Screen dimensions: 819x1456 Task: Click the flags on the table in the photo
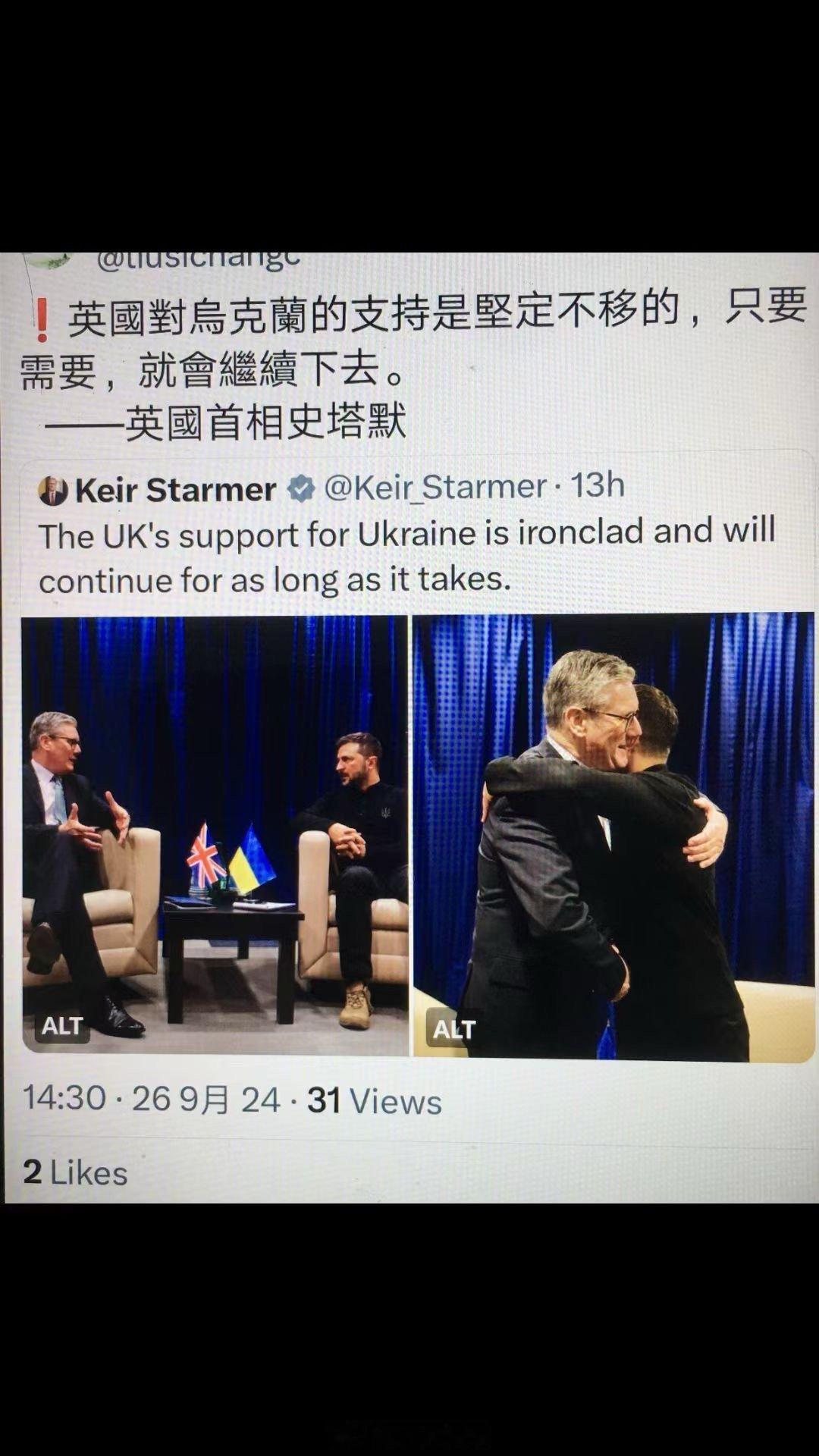click(x=231, y=859)
